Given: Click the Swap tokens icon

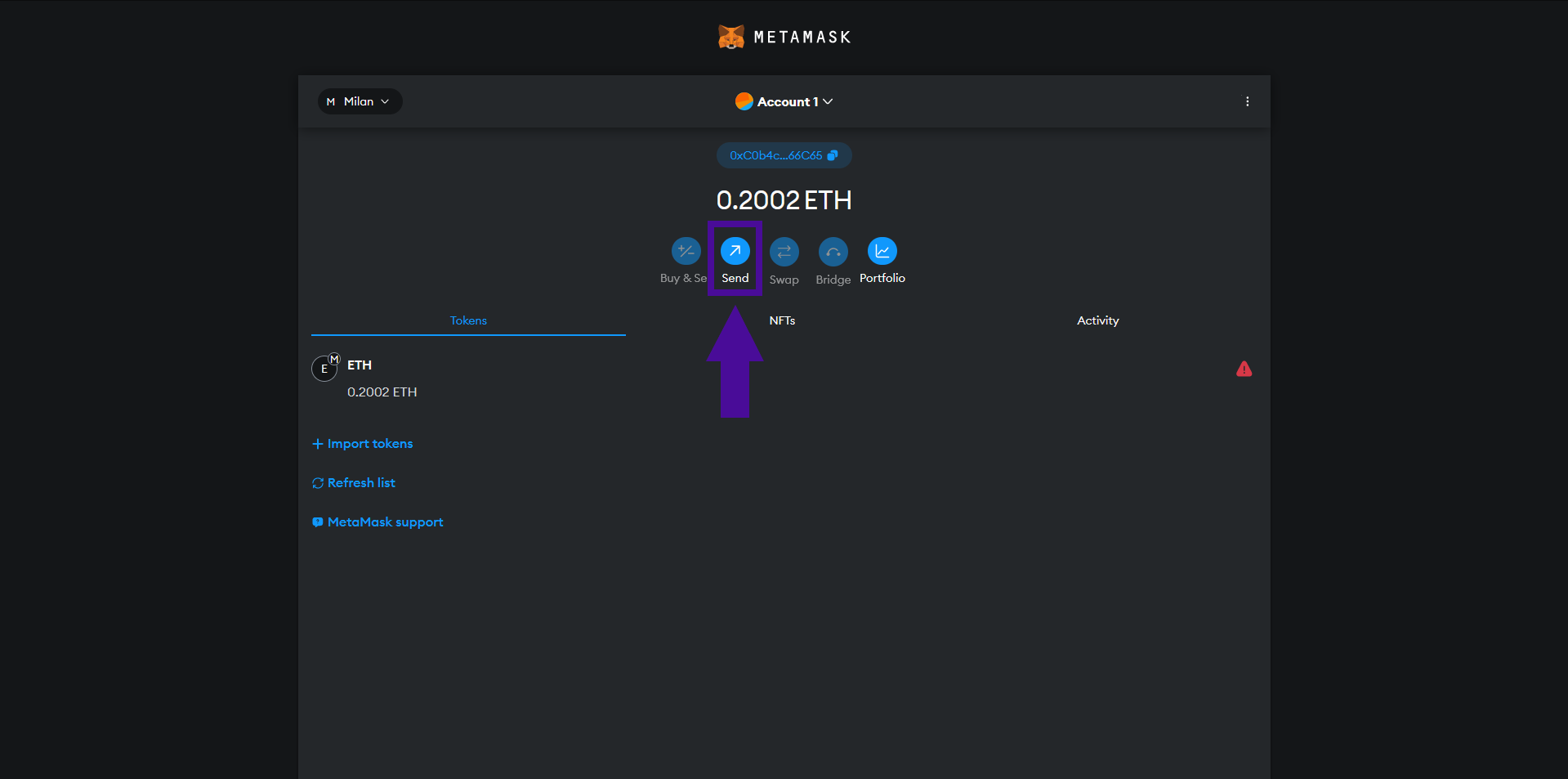Looking at the screenshot, I should point(784,252).
